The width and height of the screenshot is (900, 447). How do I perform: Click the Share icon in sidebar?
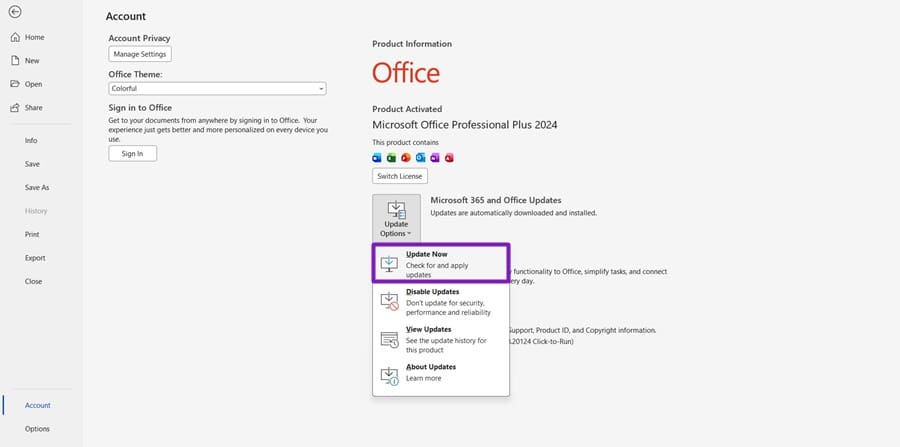[x=15, y=107]
